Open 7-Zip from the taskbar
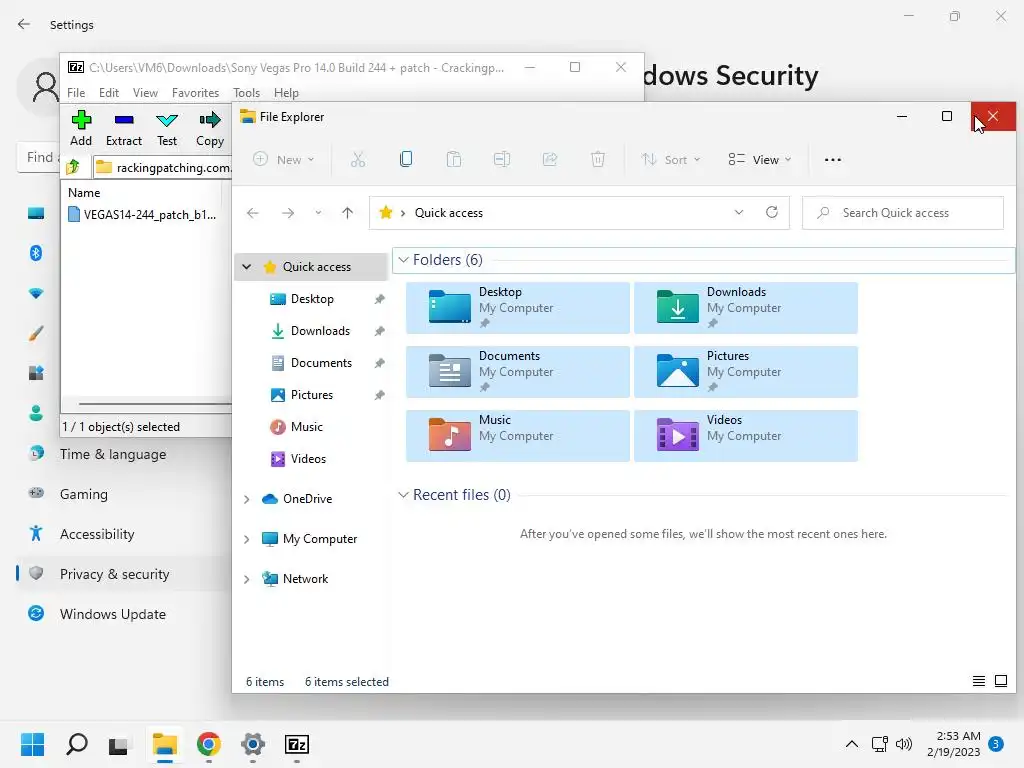 coord(297,744)
